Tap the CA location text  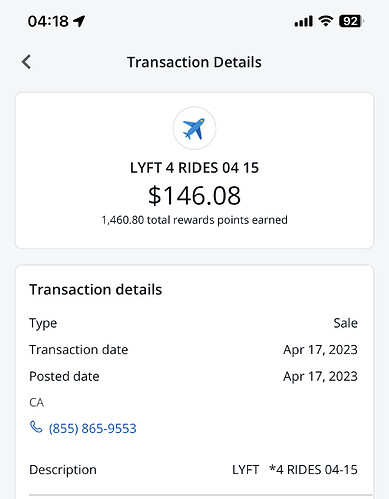click(x=37, y=403)
